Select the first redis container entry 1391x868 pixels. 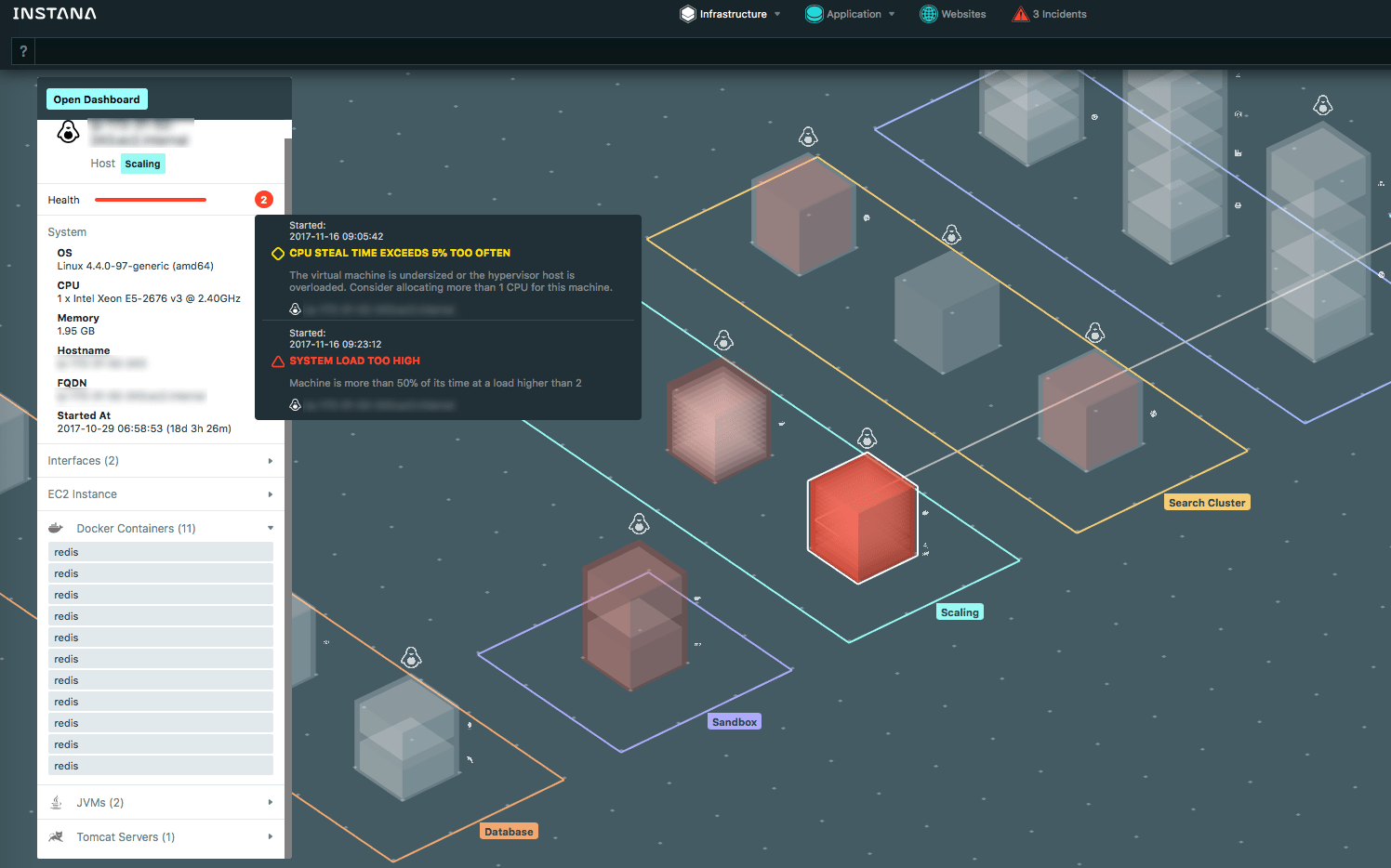[160, 552]
